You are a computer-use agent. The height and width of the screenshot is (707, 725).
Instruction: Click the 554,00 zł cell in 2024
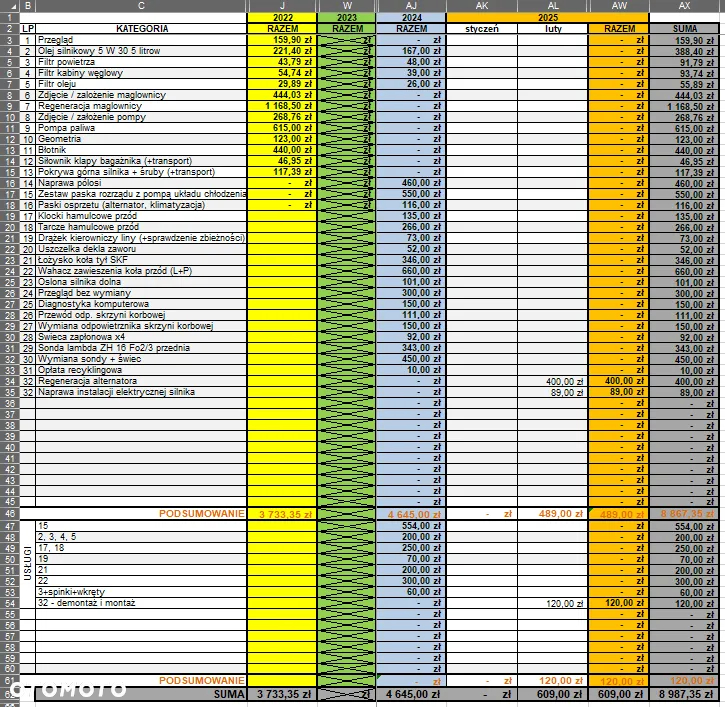[412, 526]
